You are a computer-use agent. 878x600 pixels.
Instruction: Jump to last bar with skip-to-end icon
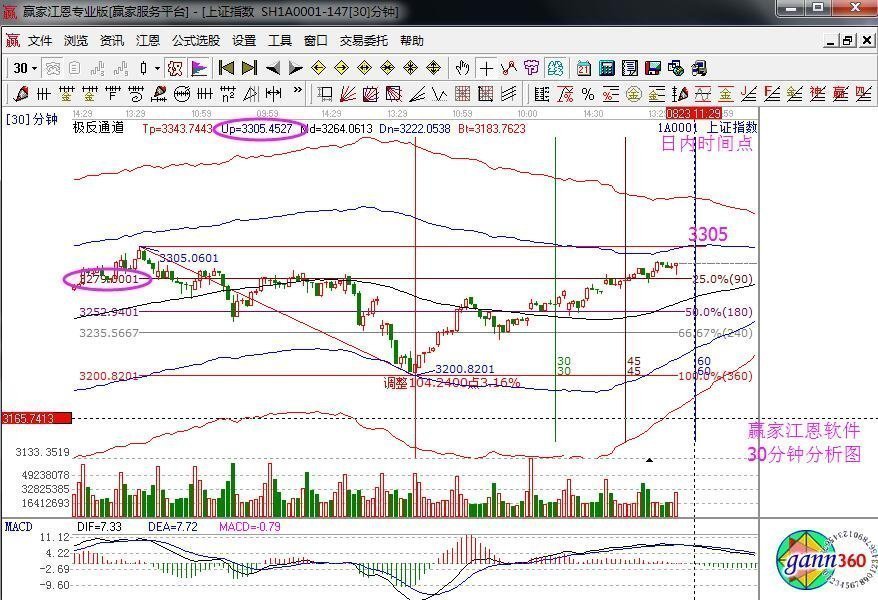pos(249,68)
